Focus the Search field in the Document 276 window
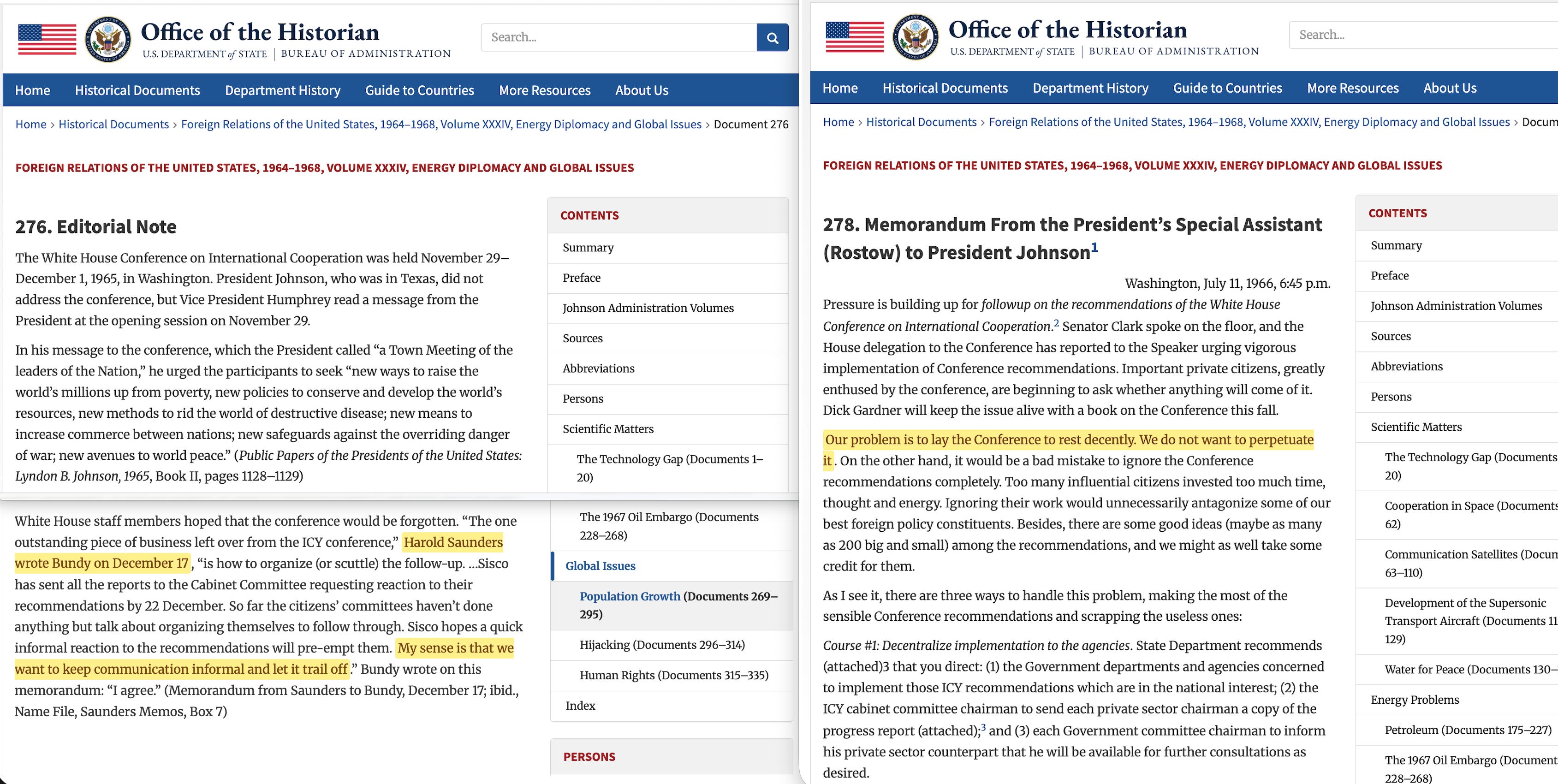Screen dimensions: 1558x784 tap(618, 37)
